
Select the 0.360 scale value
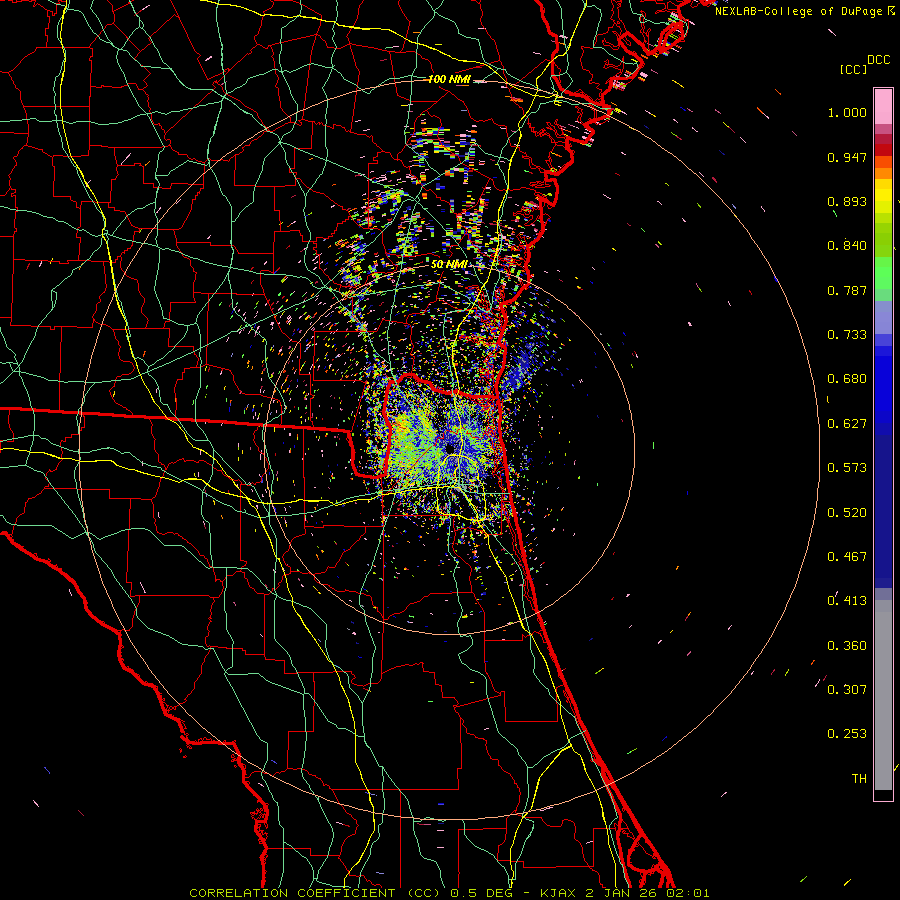pyautogui.click(x=847, y=646)
